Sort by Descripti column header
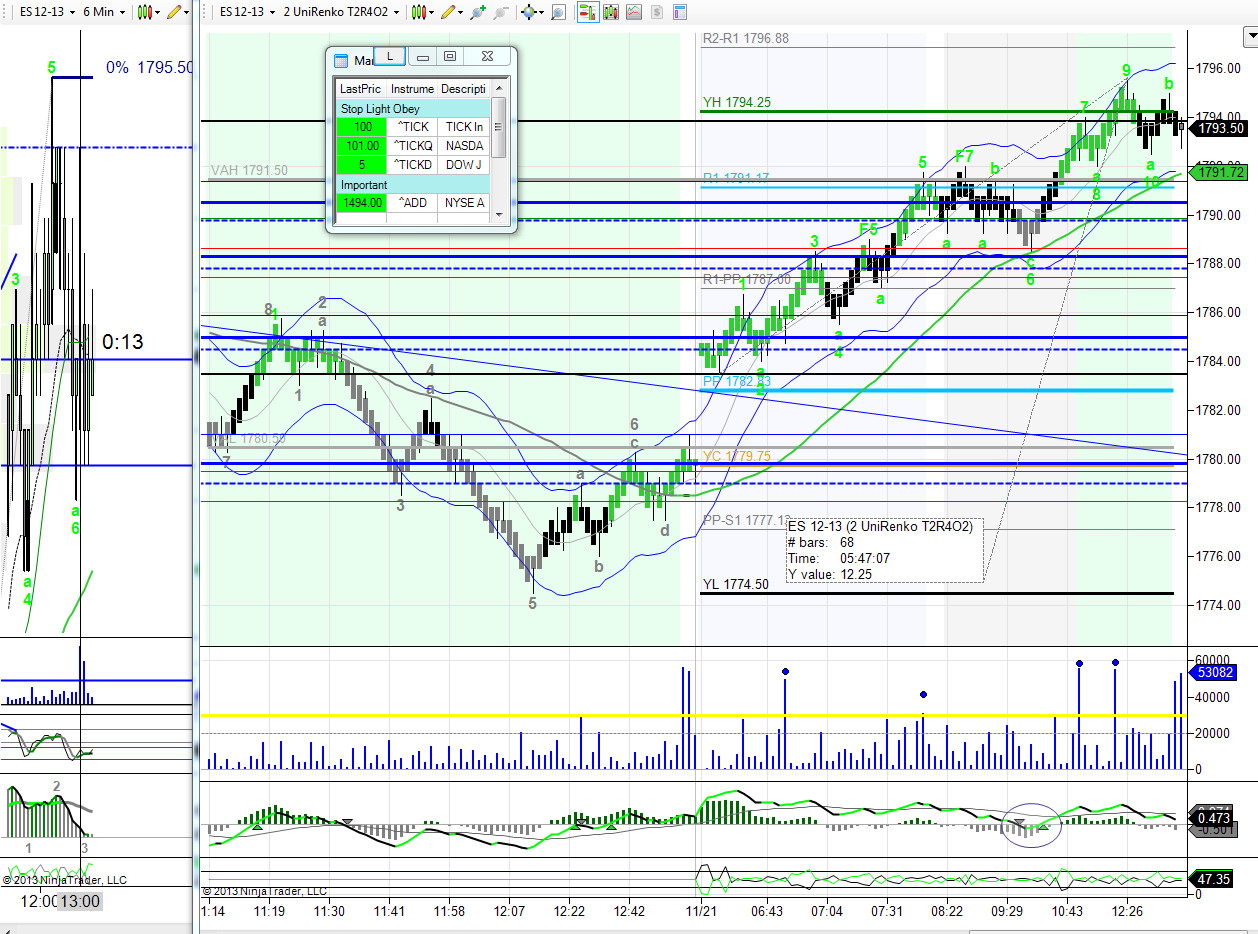Screen dimensions: 1258x934 [464, 89]
